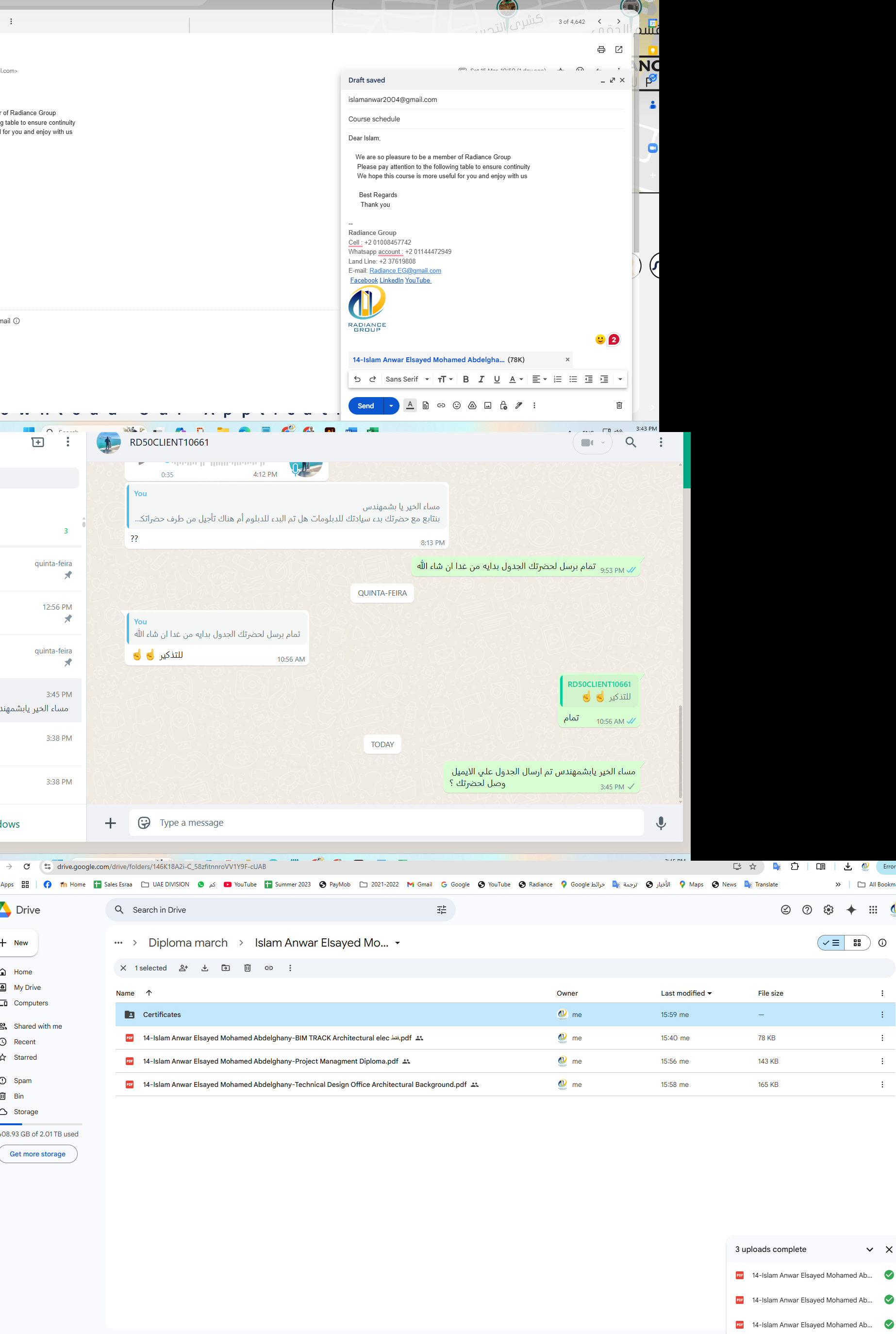
Task: Open the Facebook link in signature
Action: tap(364, 280)
